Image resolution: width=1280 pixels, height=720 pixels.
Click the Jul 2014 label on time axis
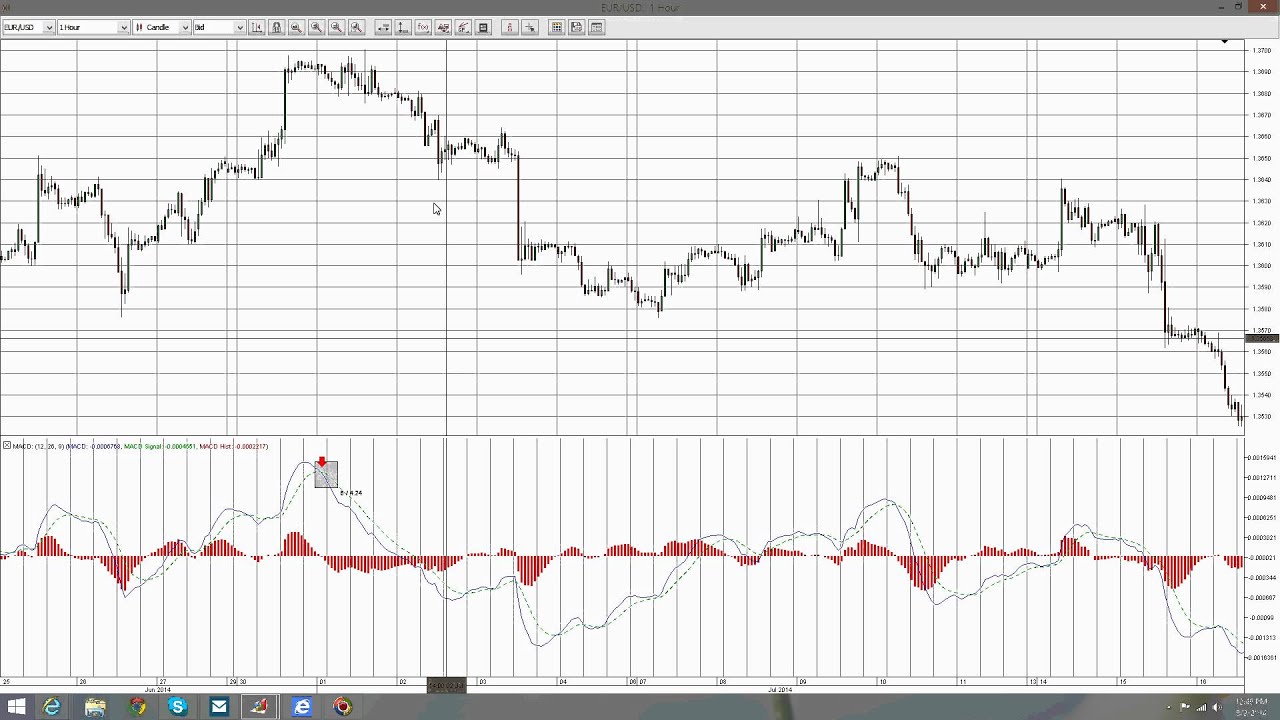click(x=780, y=690)
